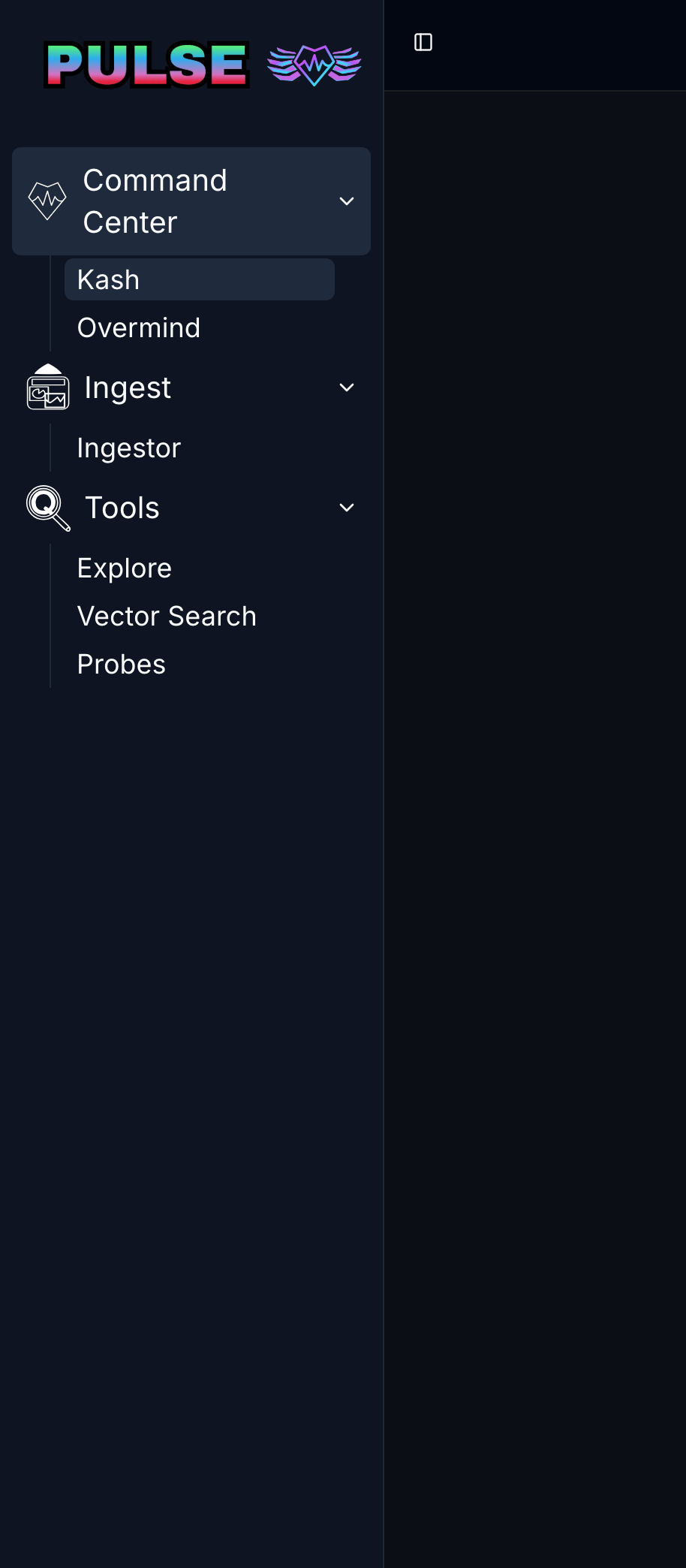Viewport: 686px width, 1568px height.
Task: Click the Ingest section label
Action: point(128,387)
